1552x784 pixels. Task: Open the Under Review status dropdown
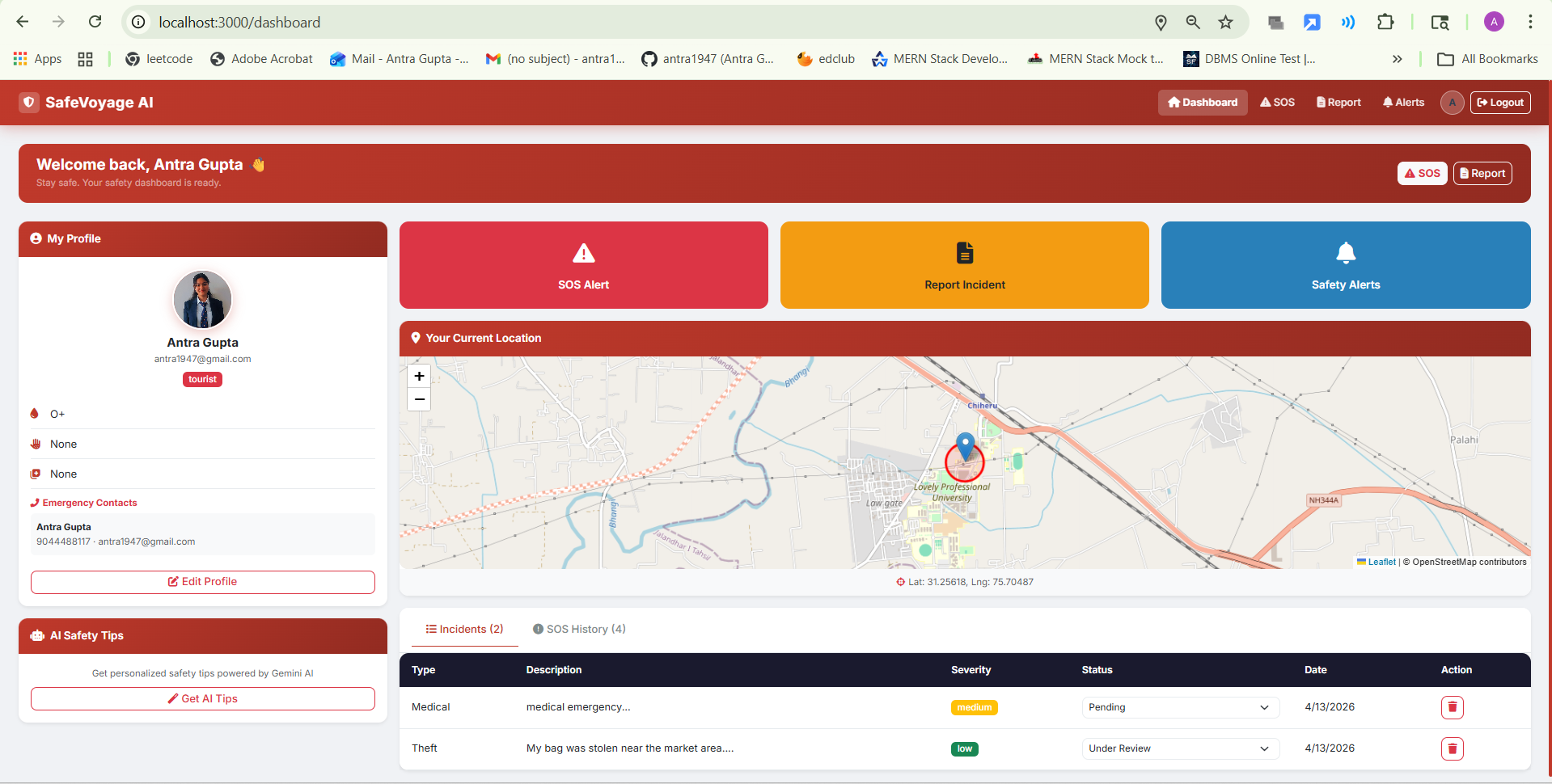click(1179, 748)
